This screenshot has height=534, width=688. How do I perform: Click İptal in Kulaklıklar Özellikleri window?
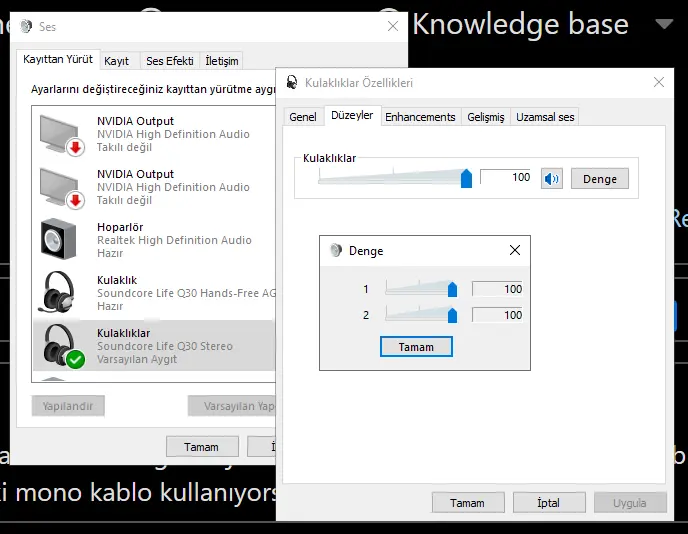click(549, 502)
